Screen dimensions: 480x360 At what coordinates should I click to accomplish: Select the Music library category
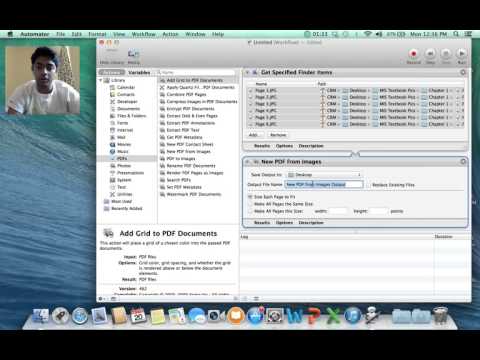[123, 151]
